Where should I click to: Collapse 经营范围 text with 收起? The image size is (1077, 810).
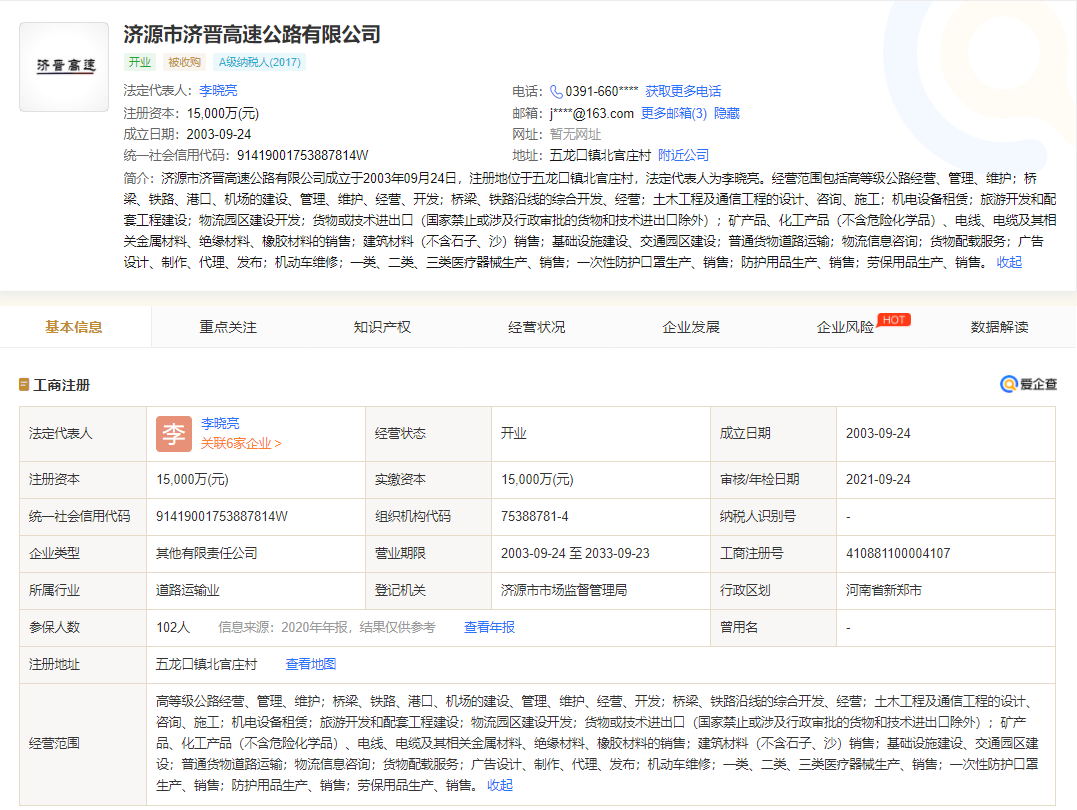(500, 785)
